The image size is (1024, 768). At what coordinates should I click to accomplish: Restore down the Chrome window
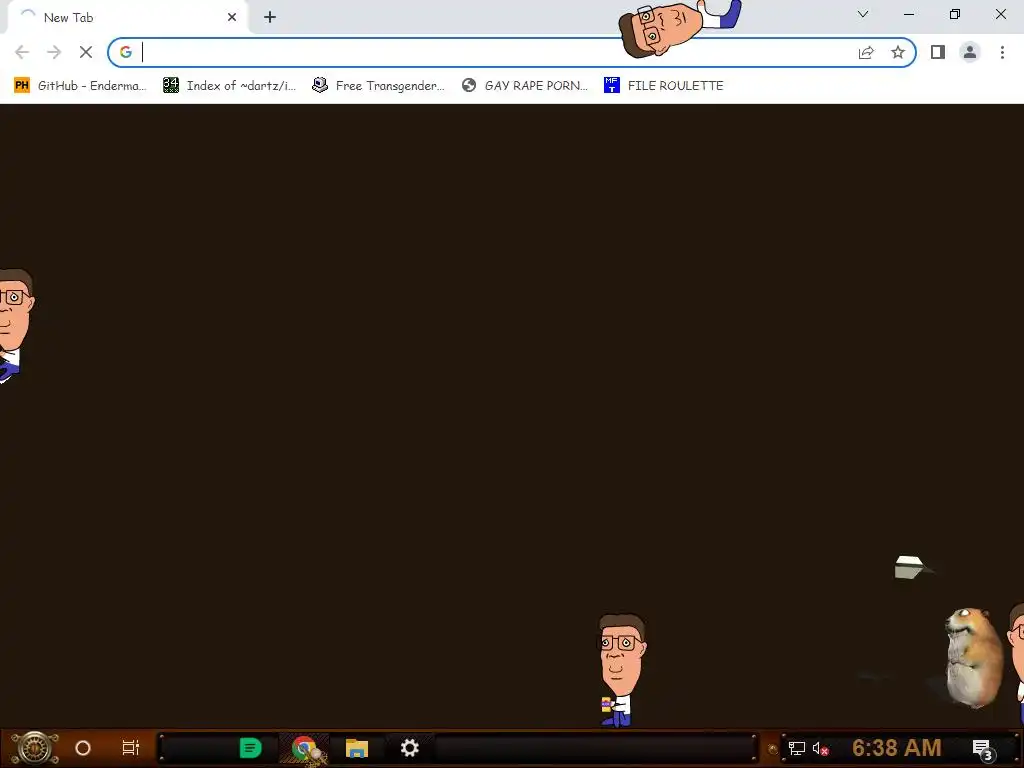pos(955,14)
